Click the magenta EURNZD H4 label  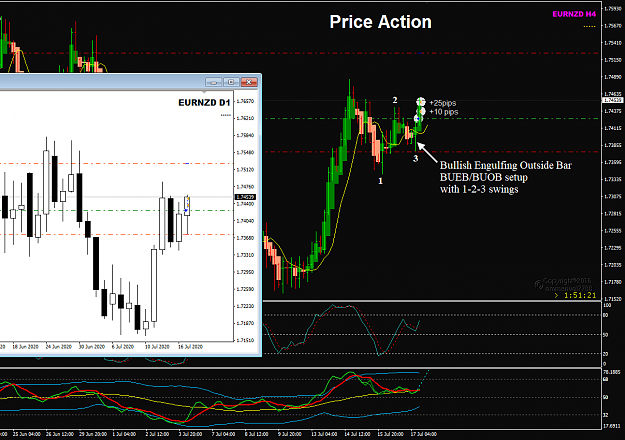click(574, 14)
